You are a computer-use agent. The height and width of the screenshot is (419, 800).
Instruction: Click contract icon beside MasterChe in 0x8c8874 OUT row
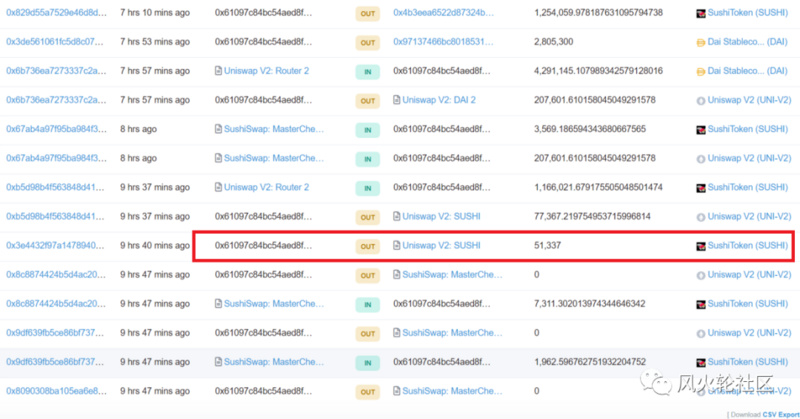pos(396,275)
